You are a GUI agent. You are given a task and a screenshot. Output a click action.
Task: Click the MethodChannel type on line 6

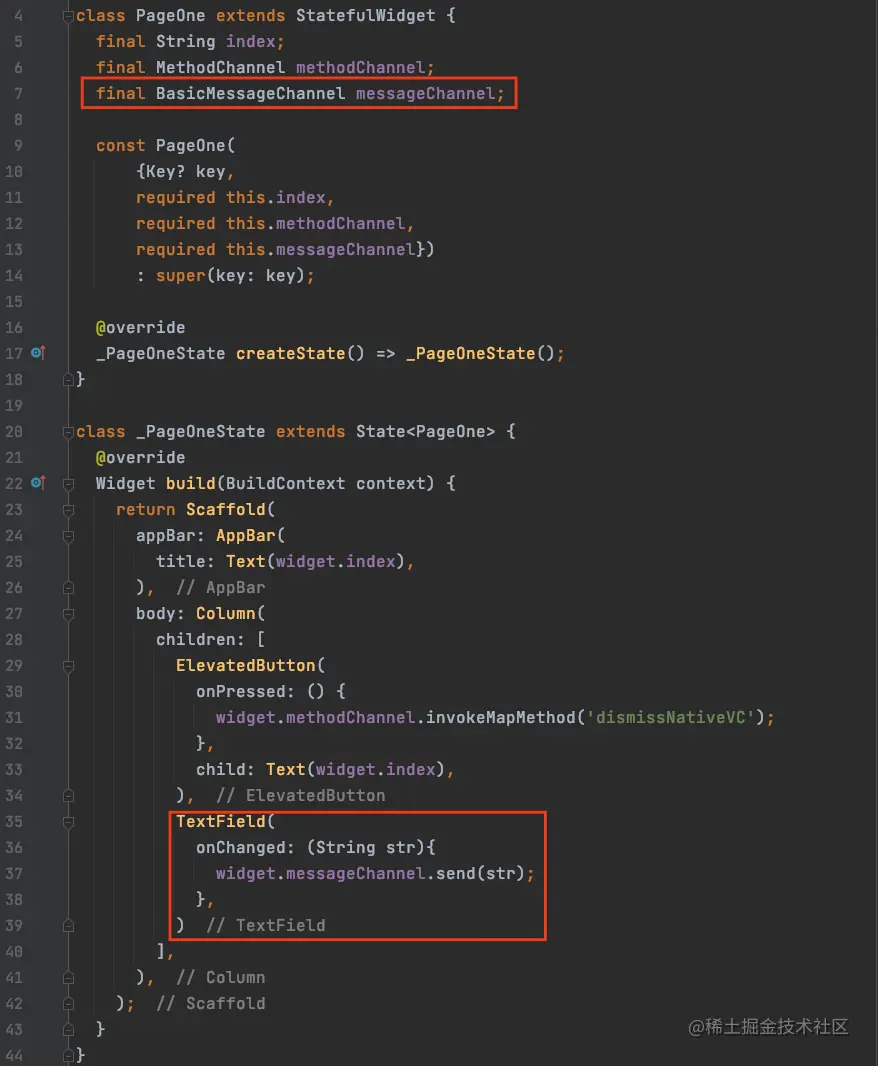pyautogui.click(x=220, y=67)
